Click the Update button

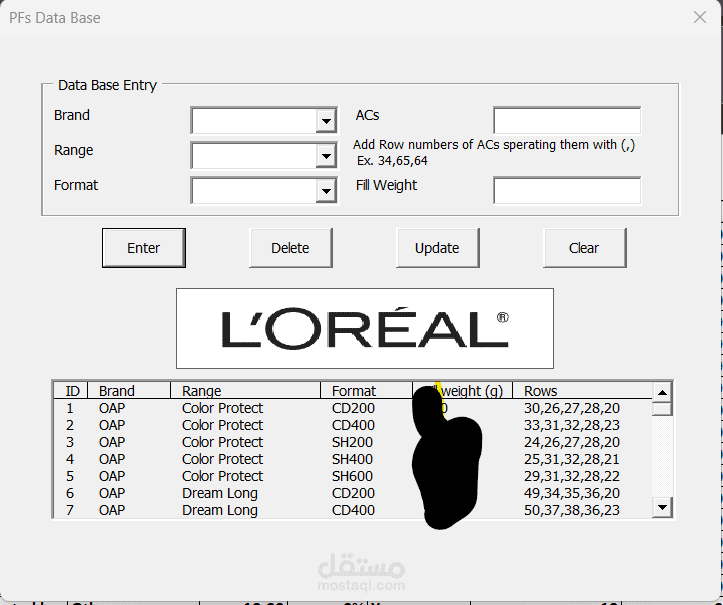[x=437, y=248]
